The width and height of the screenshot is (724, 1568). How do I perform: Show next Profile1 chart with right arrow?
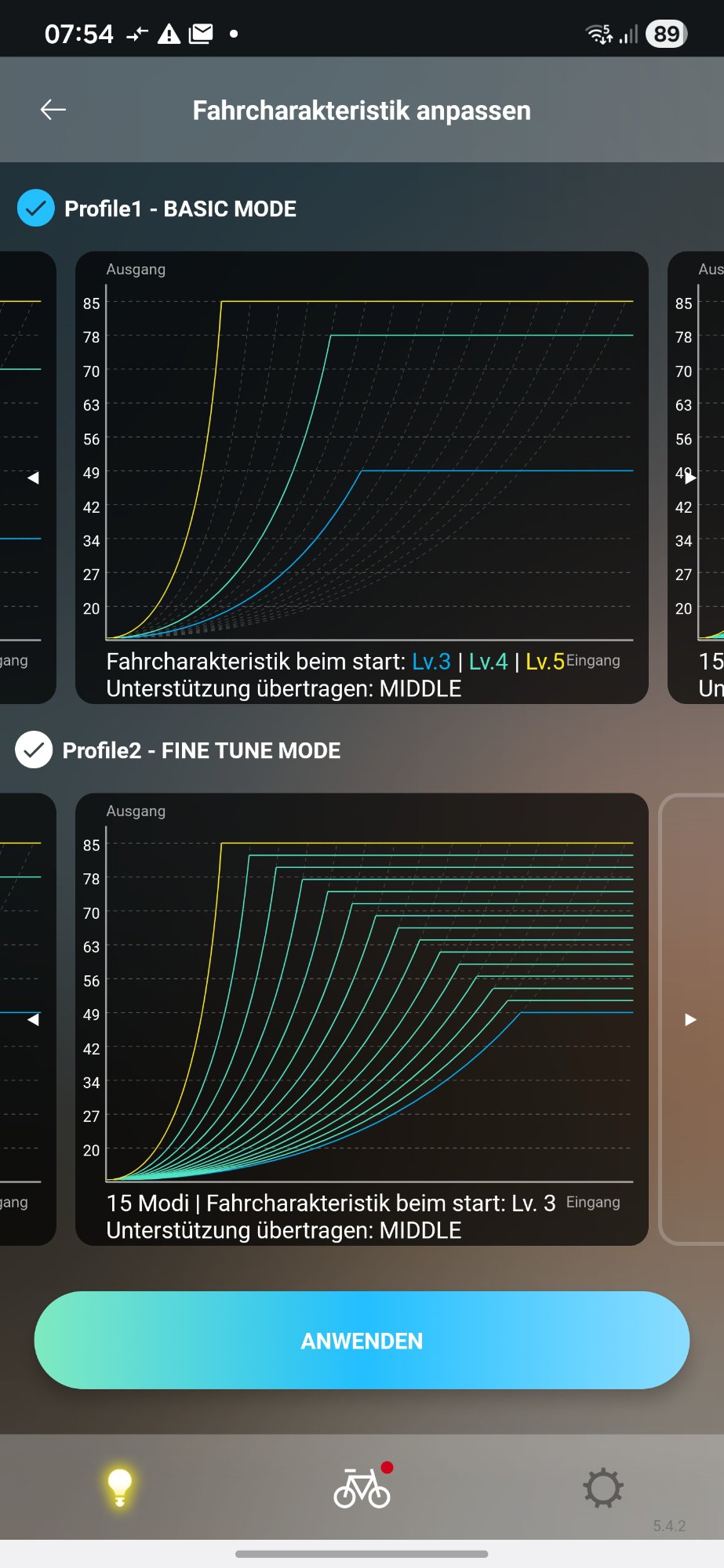[690, 477]
